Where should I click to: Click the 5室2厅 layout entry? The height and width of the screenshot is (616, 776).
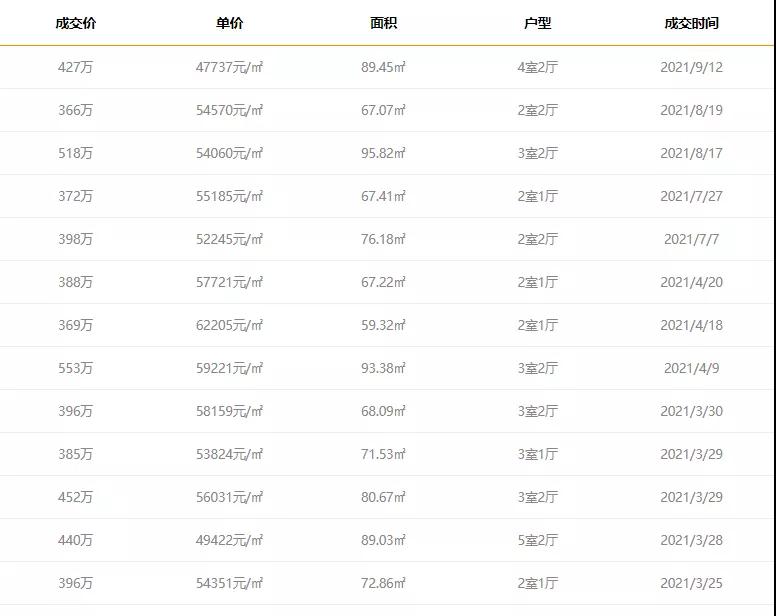[x=537, y=540]
